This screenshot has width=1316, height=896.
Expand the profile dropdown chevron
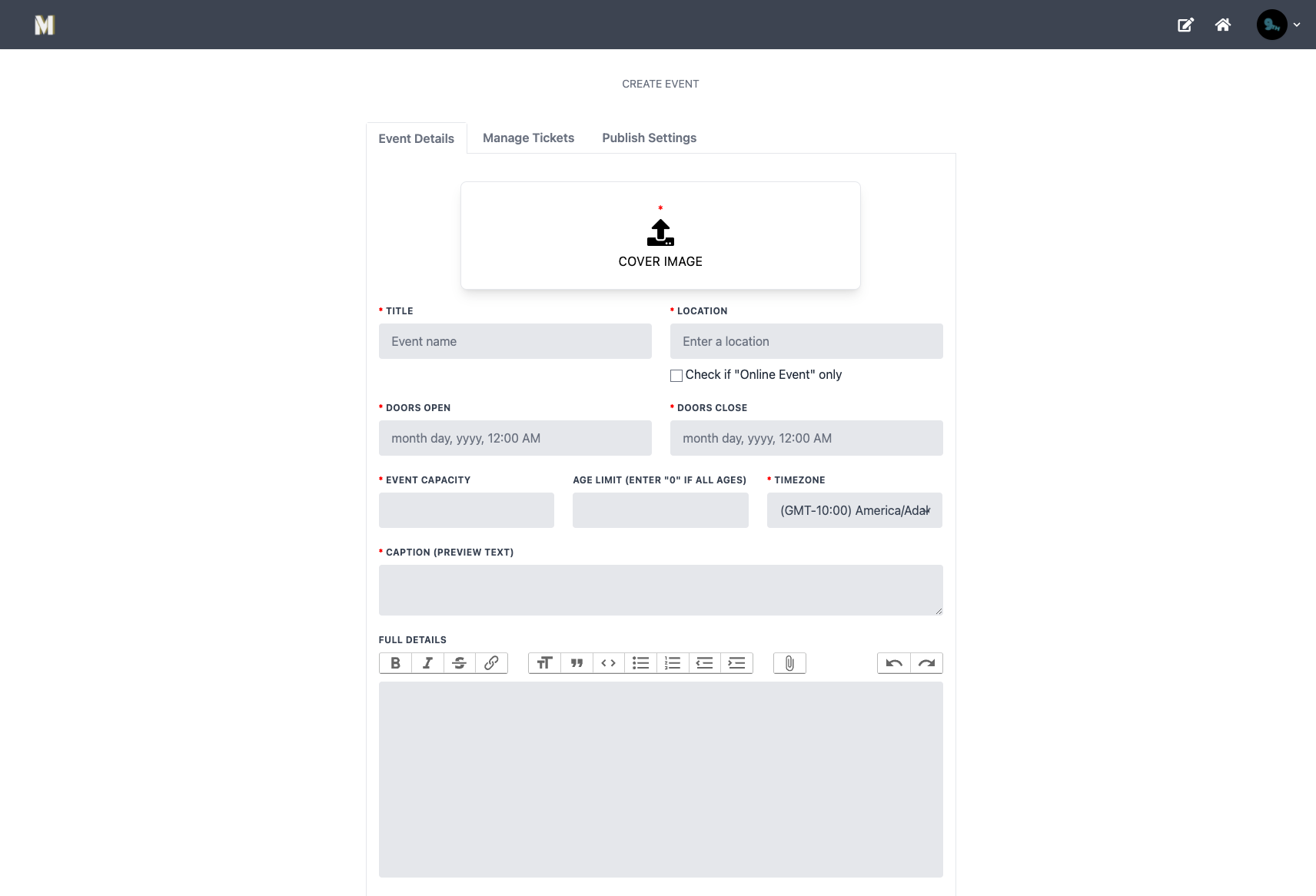tap(1297, 25)
